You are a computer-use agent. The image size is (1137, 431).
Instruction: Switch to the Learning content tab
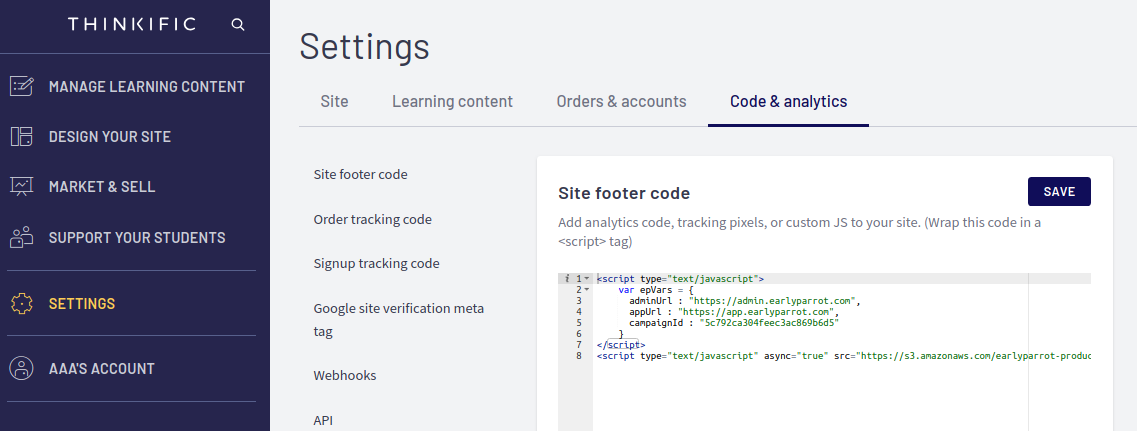tap(452, 102)
